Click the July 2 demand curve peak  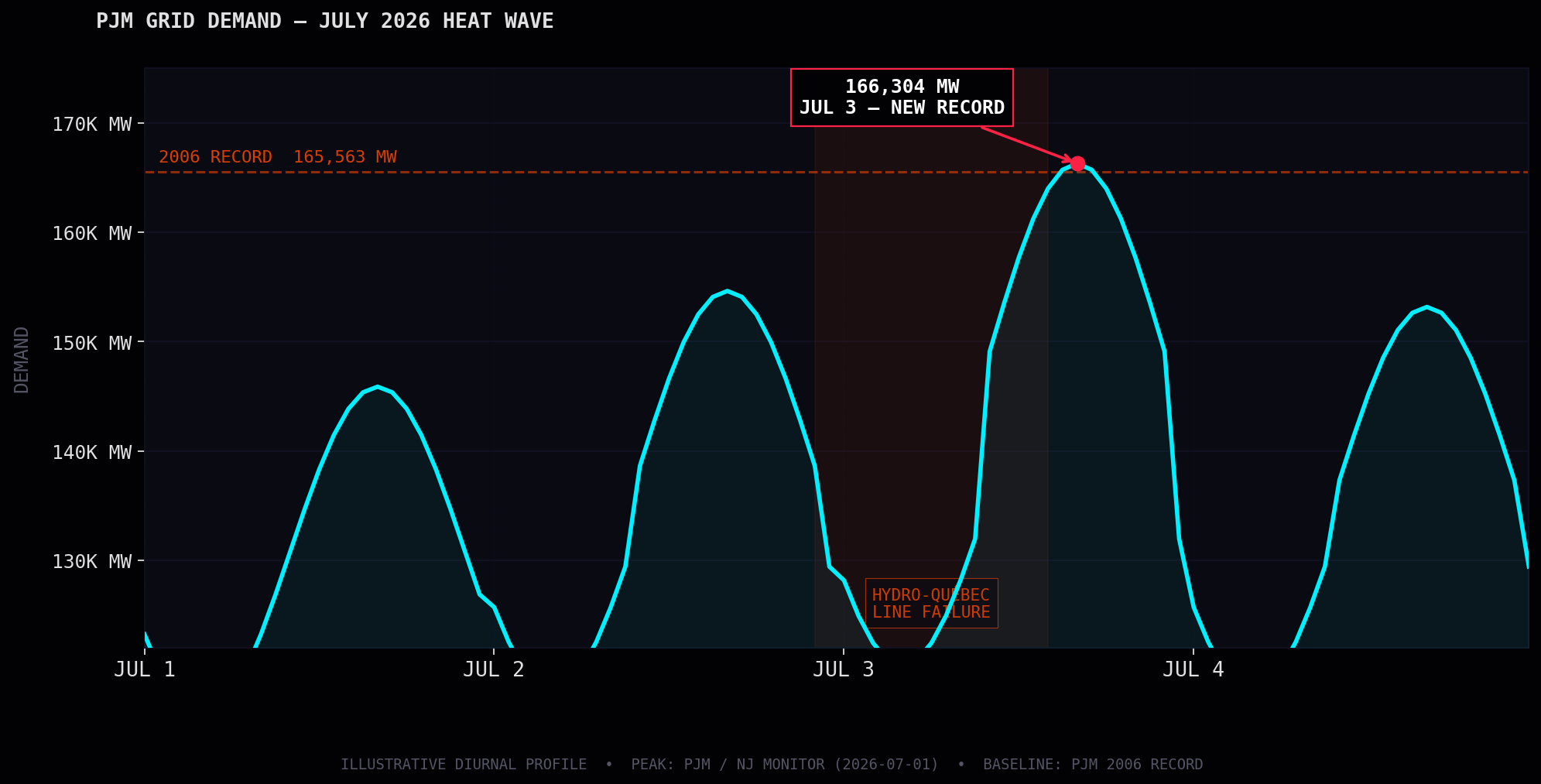727,291
